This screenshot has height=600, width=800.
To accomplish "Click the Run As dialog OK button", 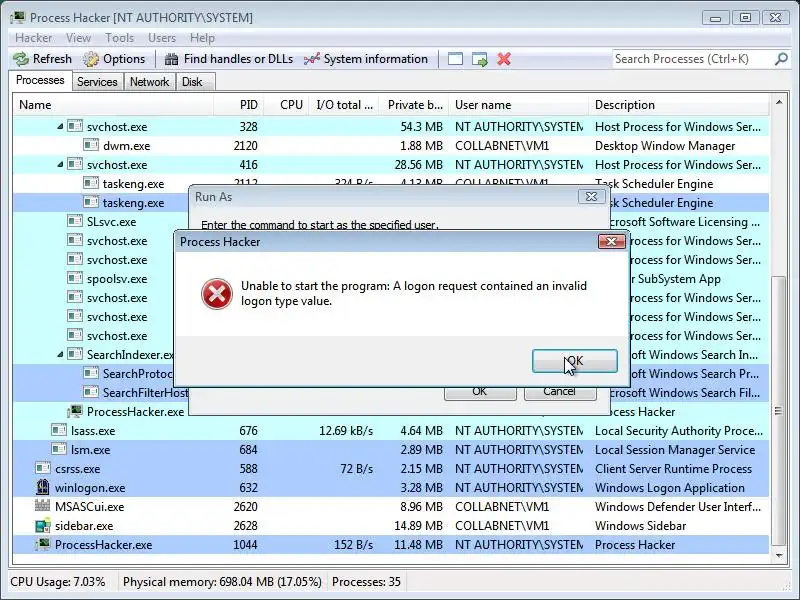I will click(x=480, y=392).
